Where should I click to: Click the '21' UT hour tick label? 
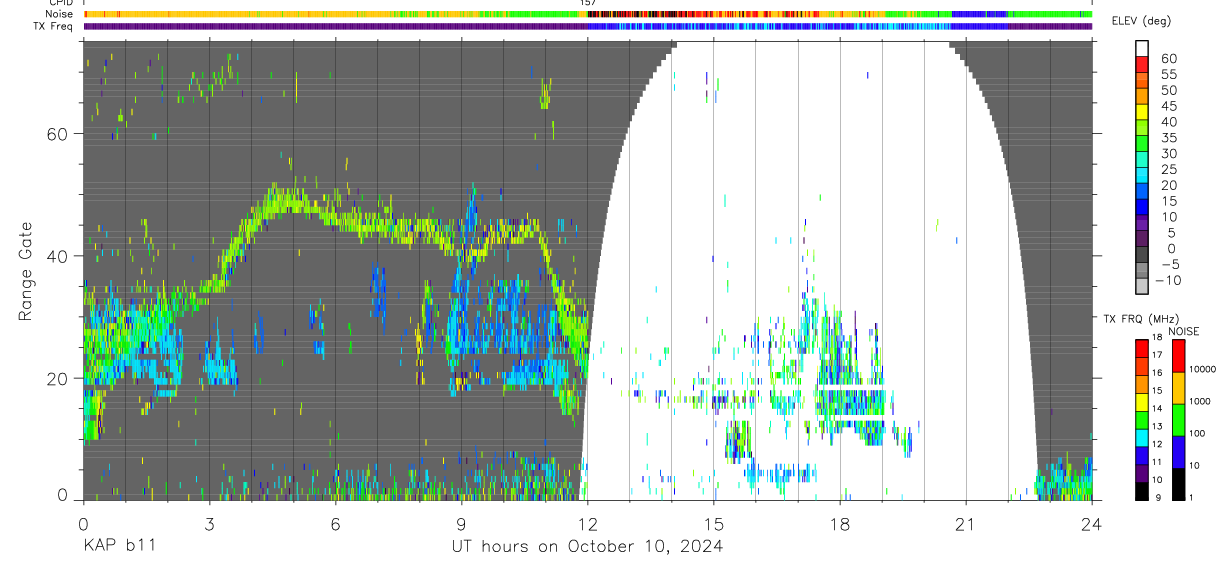(x=966, y=523)
